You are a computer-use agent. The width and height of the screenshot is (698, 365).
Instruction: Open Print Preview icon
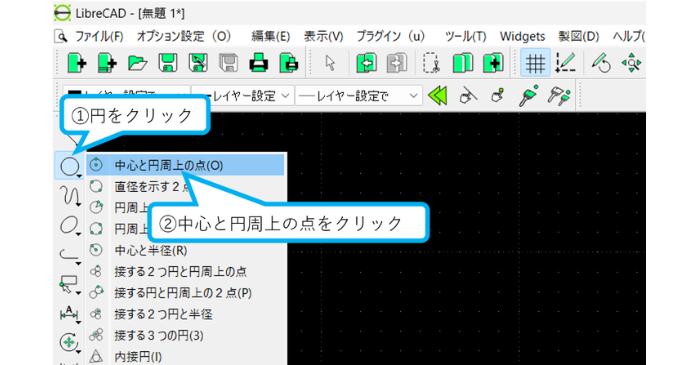point(289,63)
